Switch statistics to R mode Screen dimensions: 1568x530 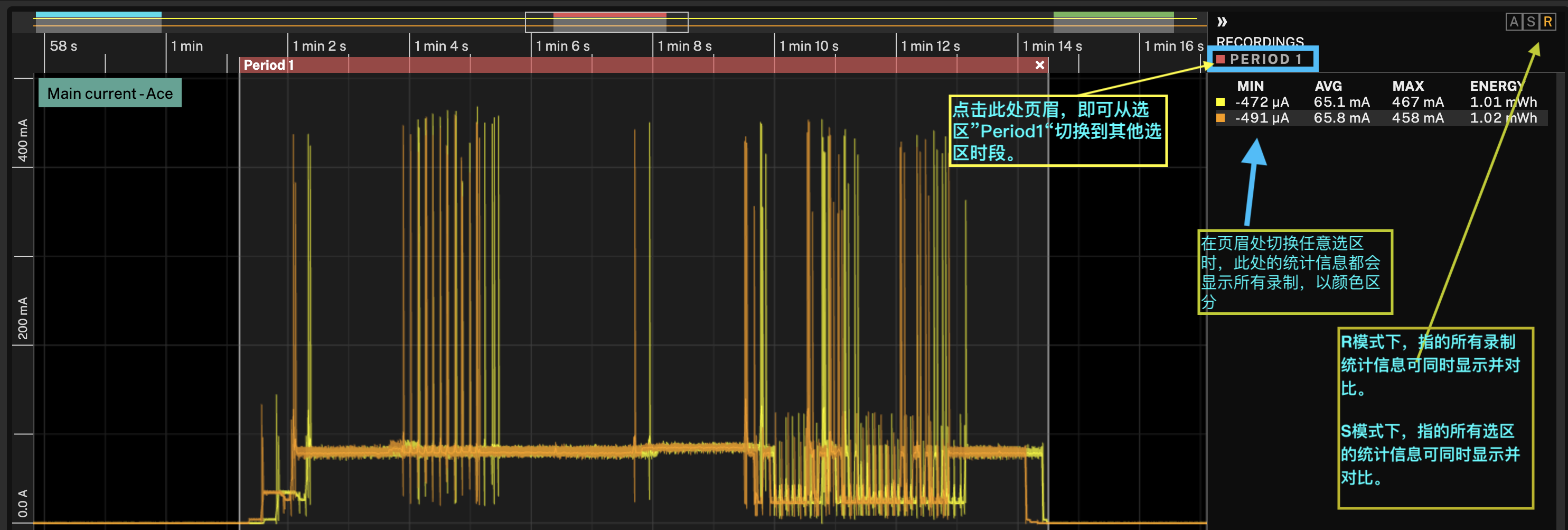(1547, 22)
